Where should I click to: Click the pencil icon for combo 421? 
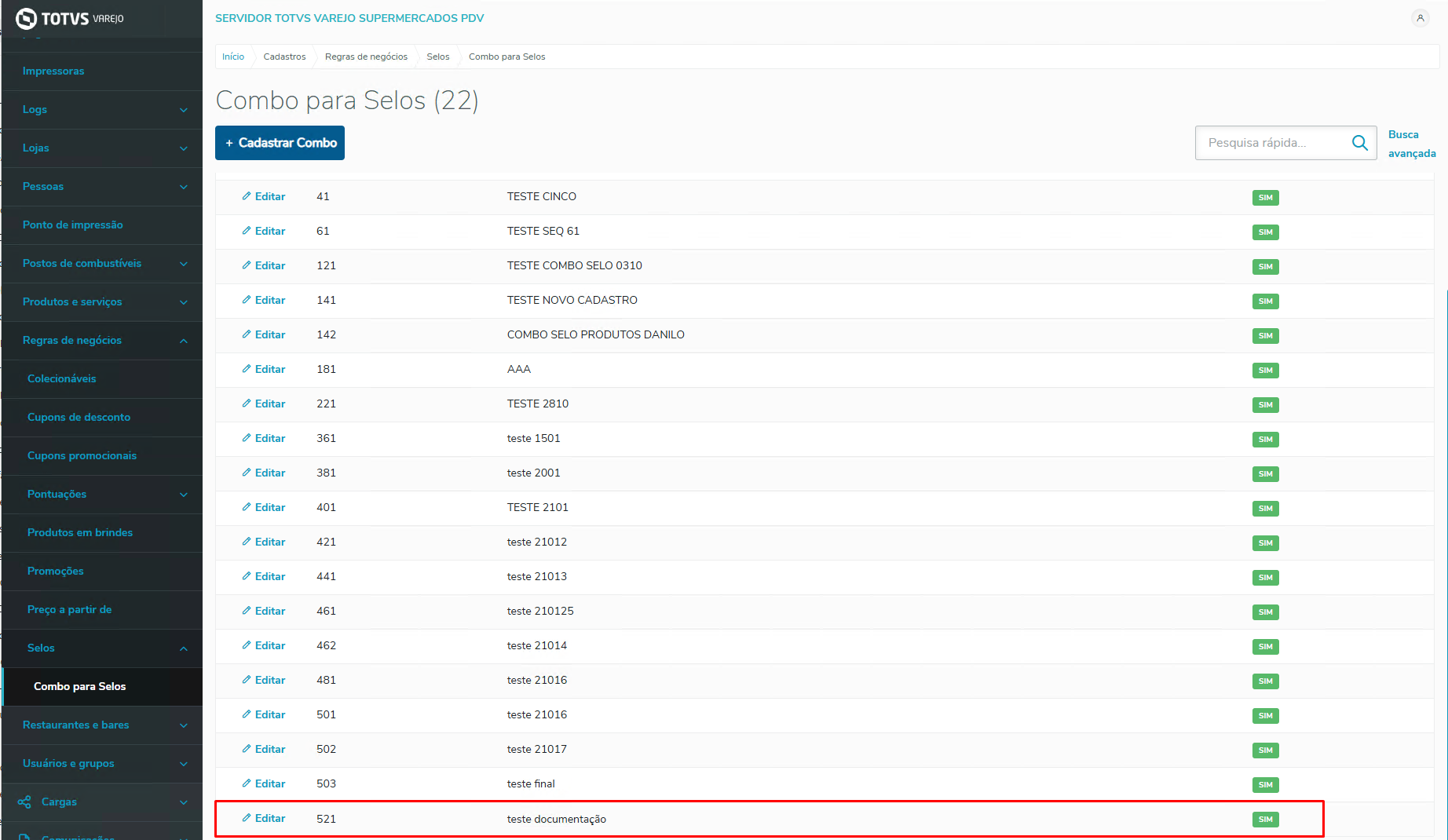[x=247, y=542]
